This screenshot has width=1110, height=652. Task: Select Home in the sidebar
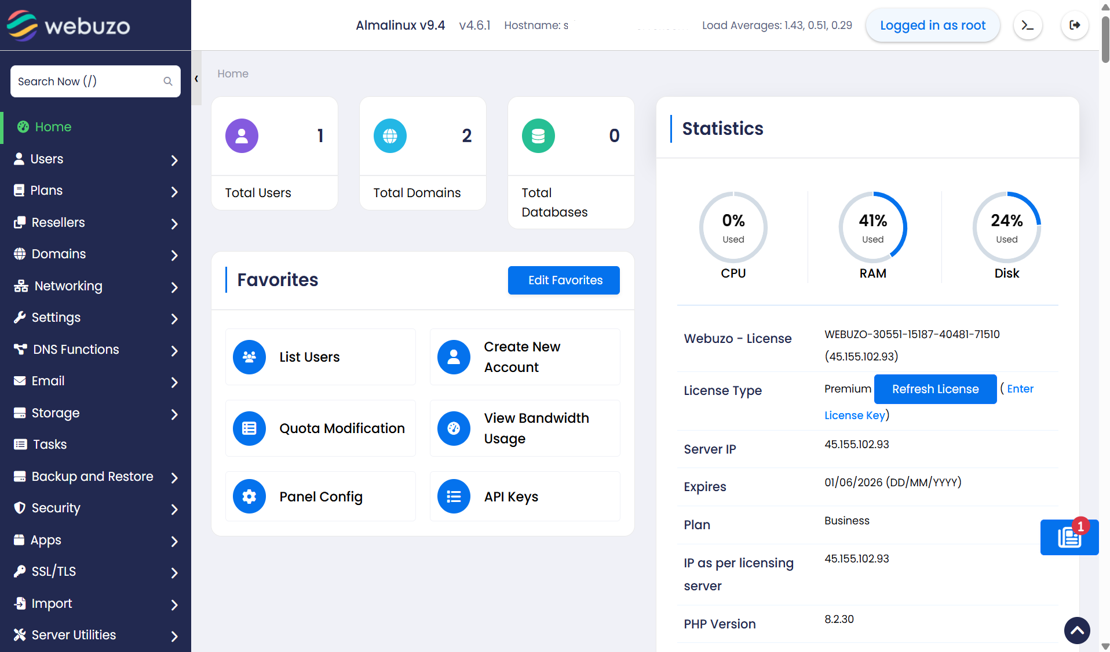click(53, 127)
